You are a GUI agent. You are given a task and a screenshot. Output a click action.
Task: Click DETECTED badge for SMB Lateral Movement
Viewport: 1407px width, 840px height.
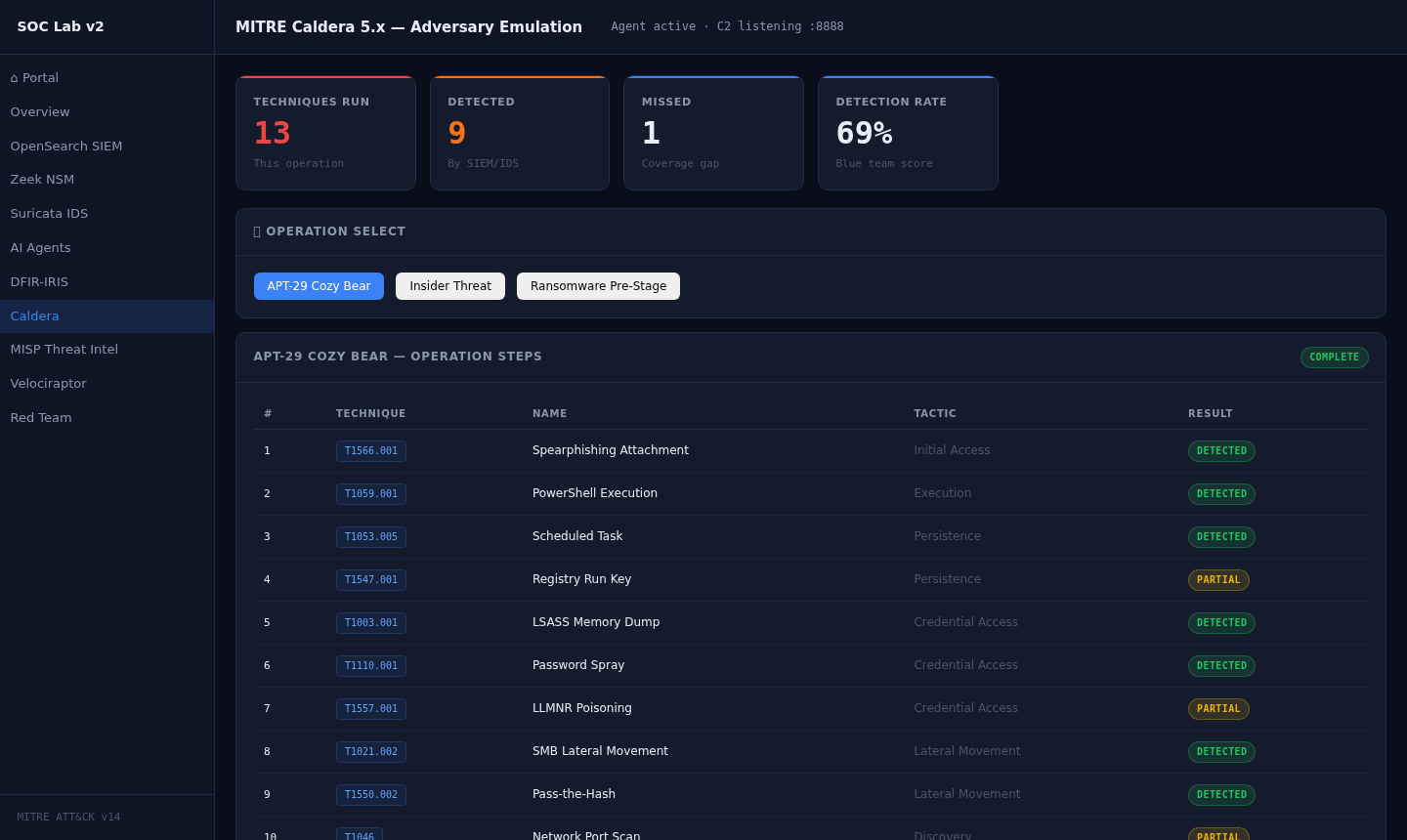point(1221,752)
